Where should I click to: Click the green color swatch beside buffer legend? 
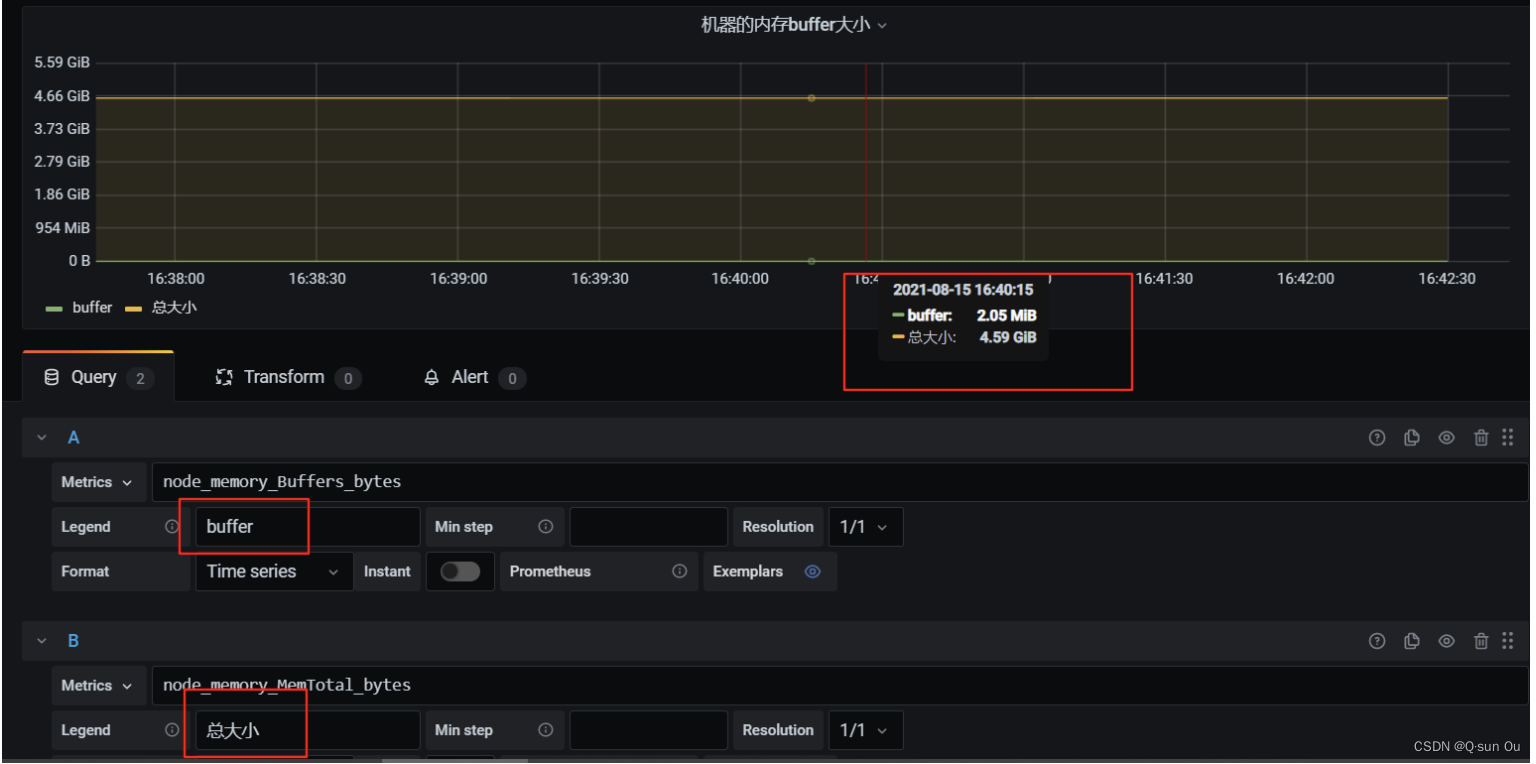tap(55, 307)
